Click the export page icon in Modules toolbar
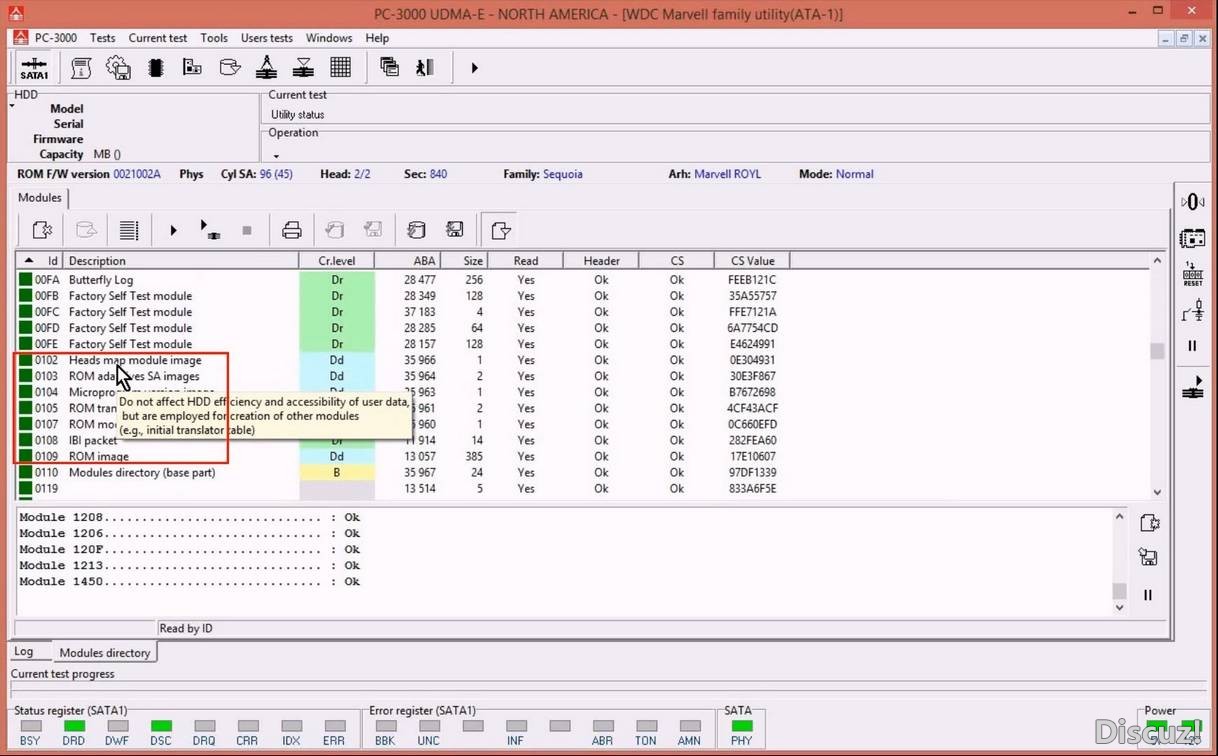This screenshot has height=756, width=1218. (500, 230)
